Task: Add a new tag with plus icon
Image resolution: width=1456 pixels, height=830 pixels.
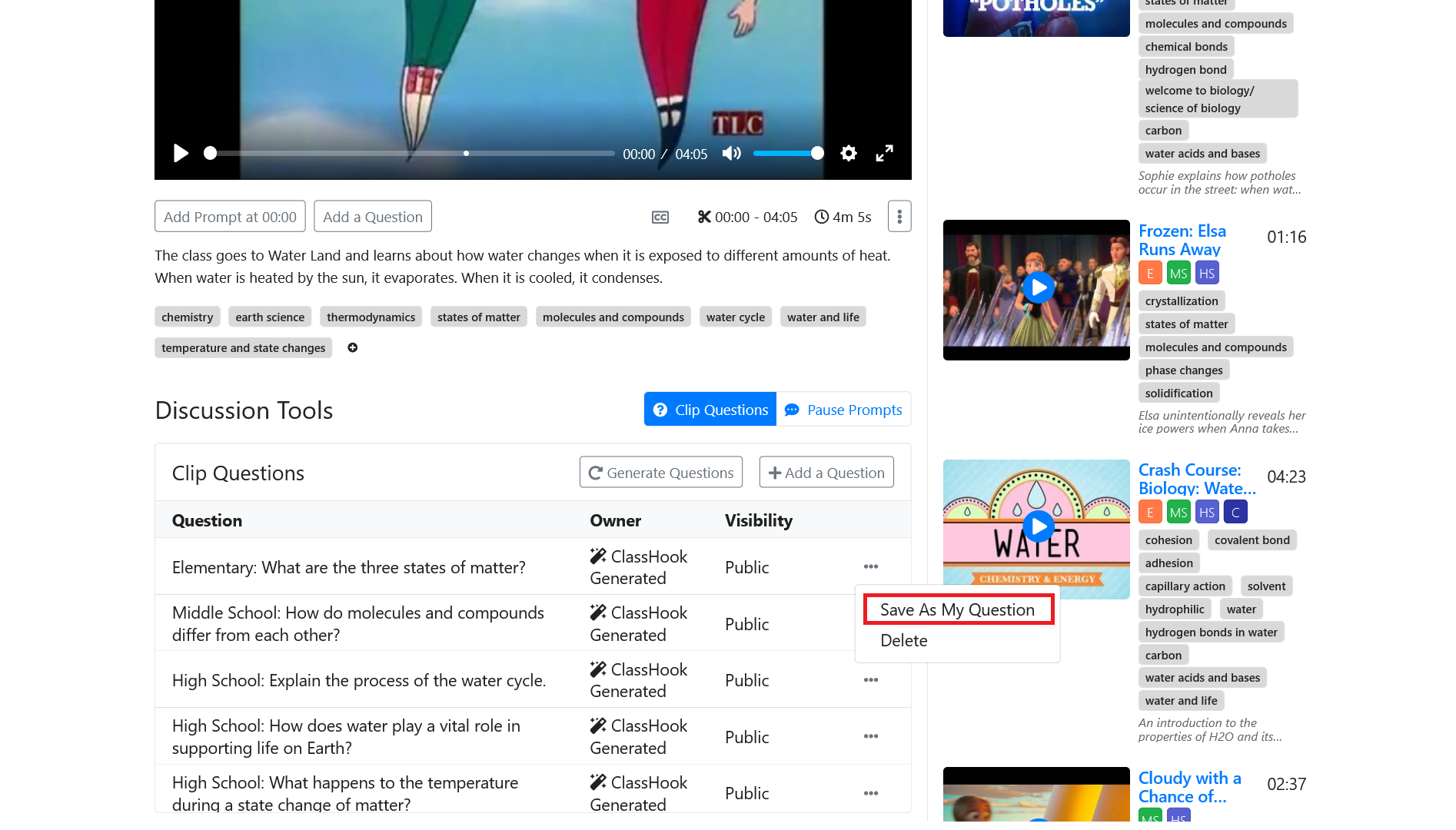Action: (x=353, y=347)
